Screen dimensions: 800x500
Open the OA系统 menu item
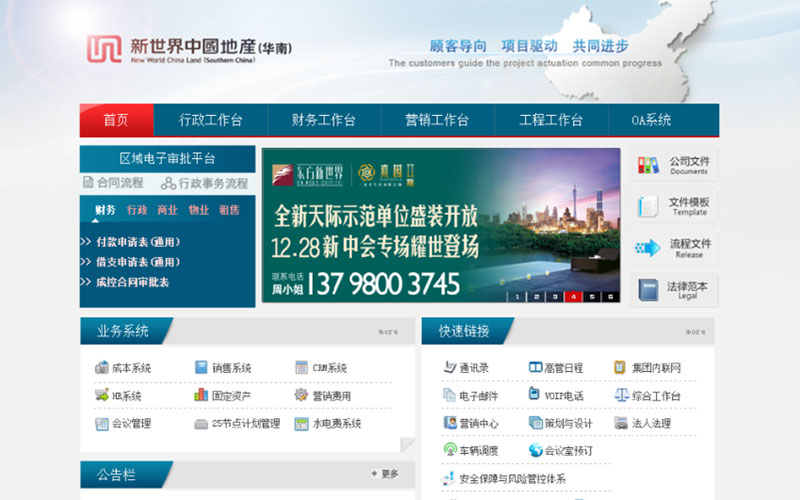(651, 120)
